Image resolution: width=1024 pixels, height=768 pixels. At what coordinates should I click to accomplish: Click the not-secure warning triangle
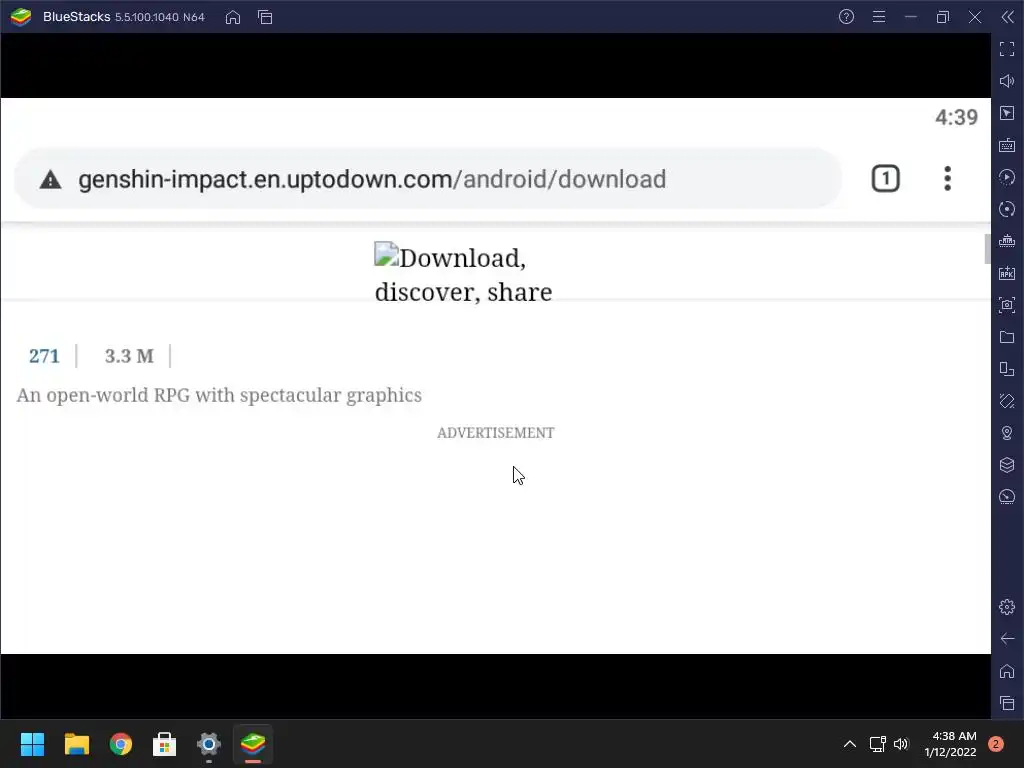pos(50,180)
